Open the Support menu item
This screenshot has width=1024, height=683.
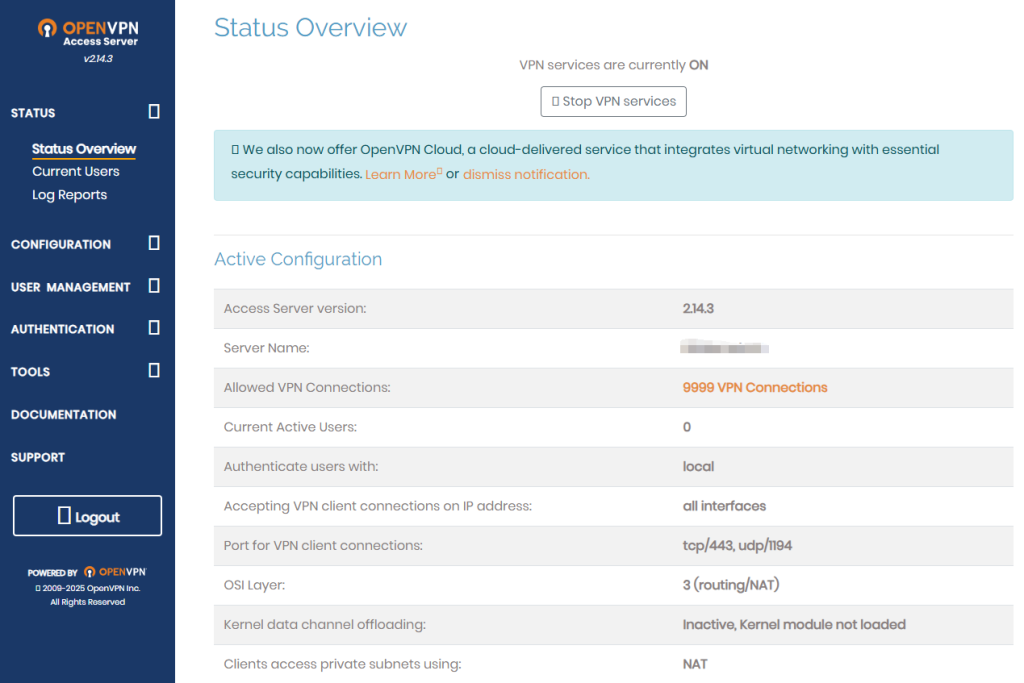[x=38, y=457]
